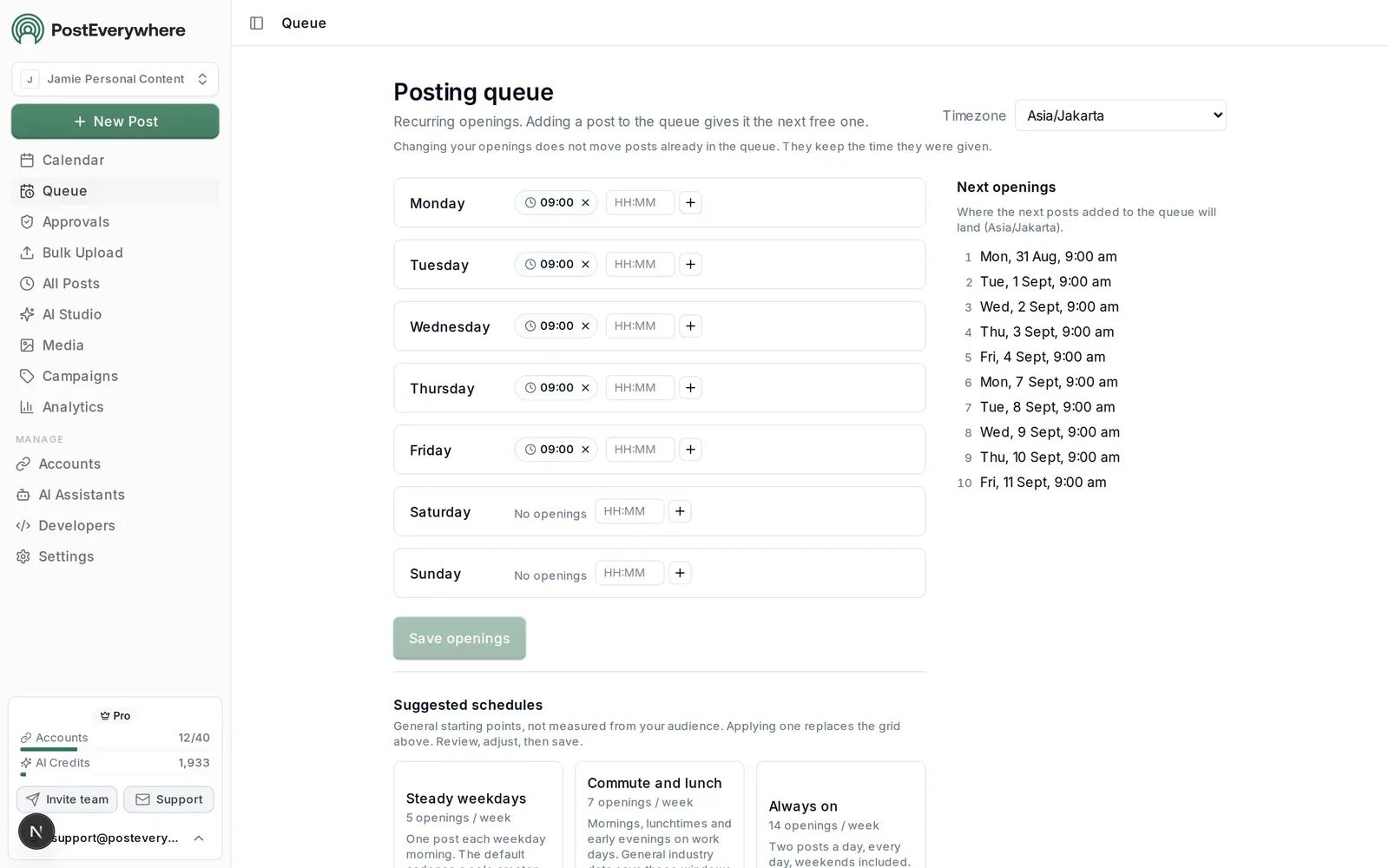
Task: Open Analytics in the sidebar
Action: pyautogui.click(x=115, y=406)
